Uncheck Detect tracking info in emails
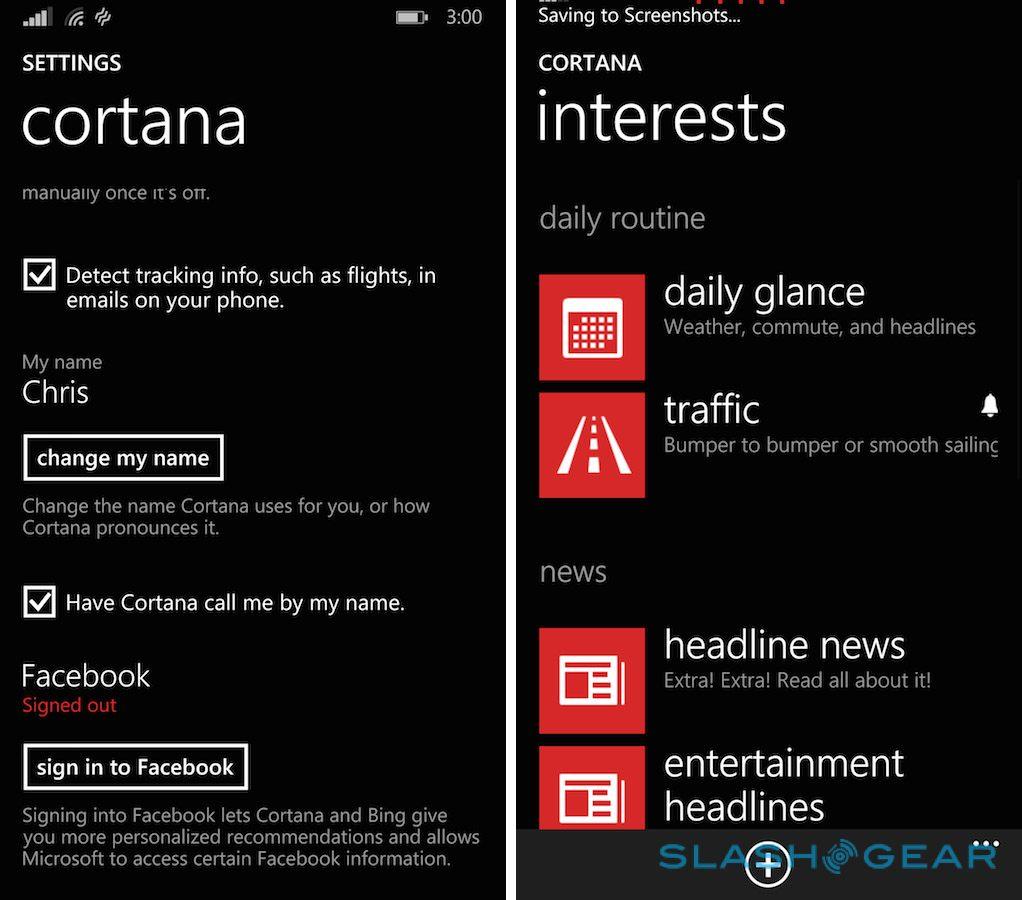Viewport: 1022px width, 900px height. 39,275
